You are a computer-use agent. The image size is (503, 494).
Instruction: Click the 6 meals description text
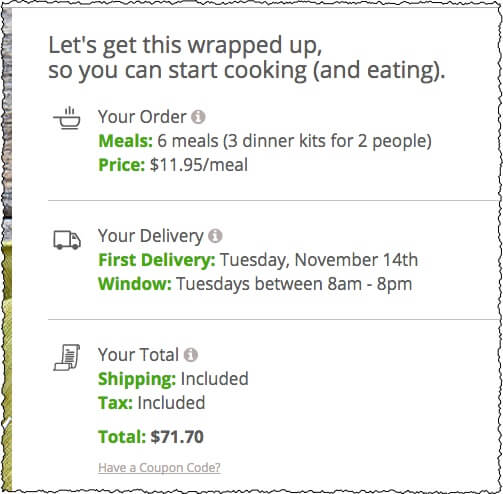pos(294,141)
